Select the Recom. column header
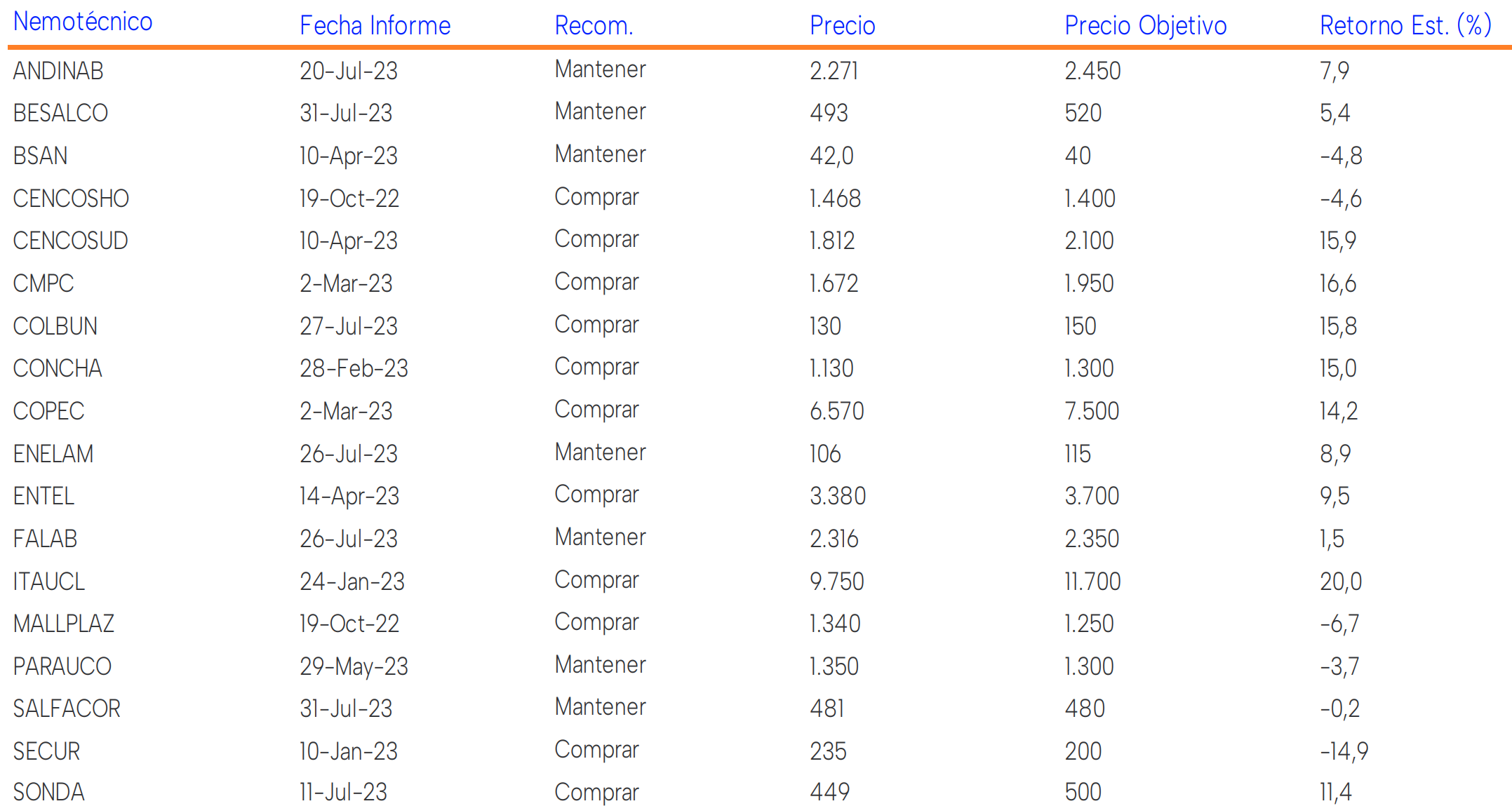 pos(594,26)
